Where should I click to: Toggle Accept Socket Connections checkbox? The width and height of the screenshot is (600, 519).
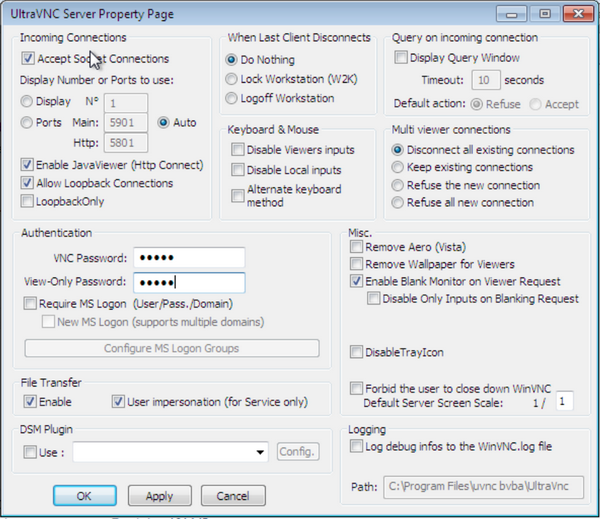coord(28,59)
